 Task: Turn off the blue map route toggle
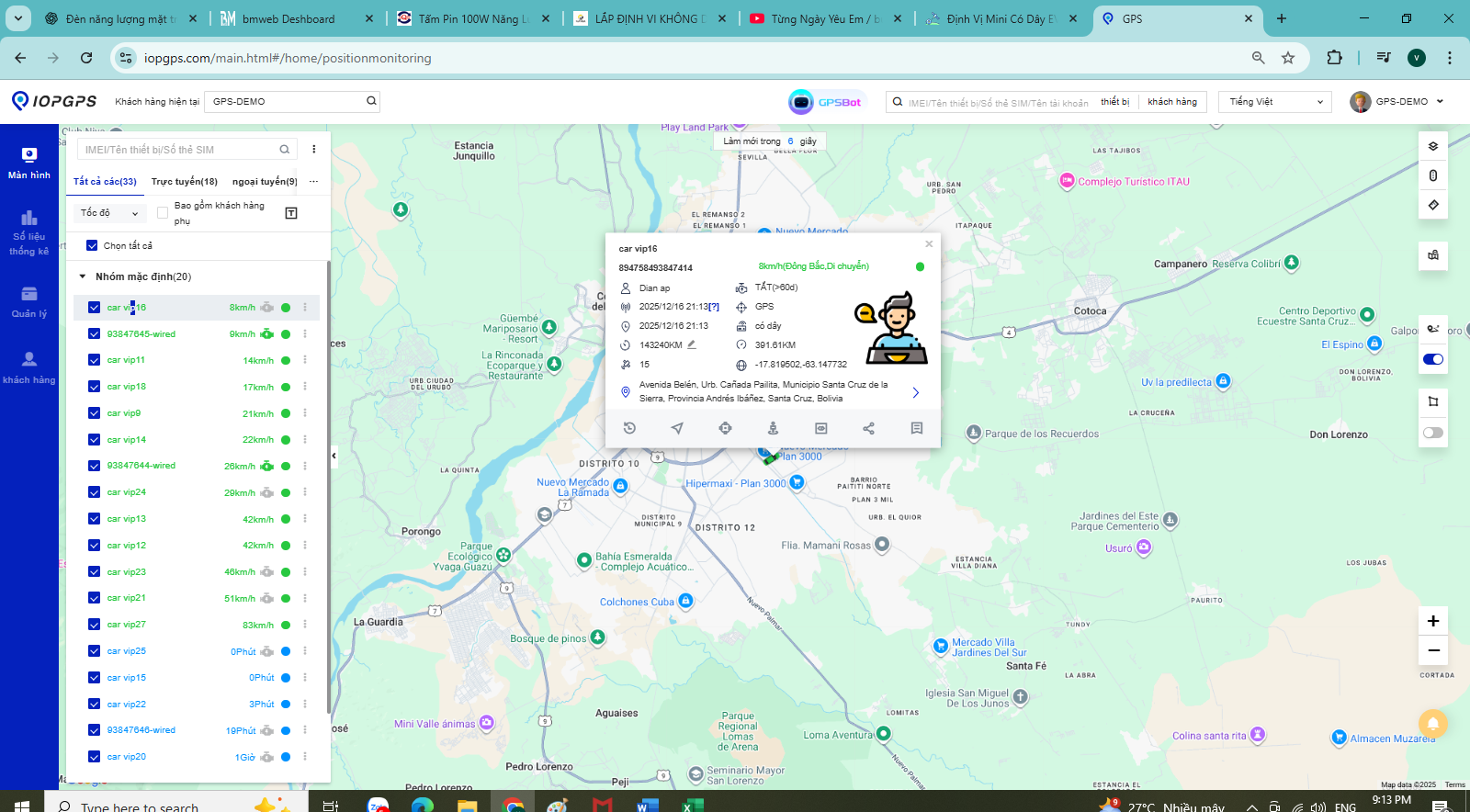pyautogui.click(x=1432, y=359)
